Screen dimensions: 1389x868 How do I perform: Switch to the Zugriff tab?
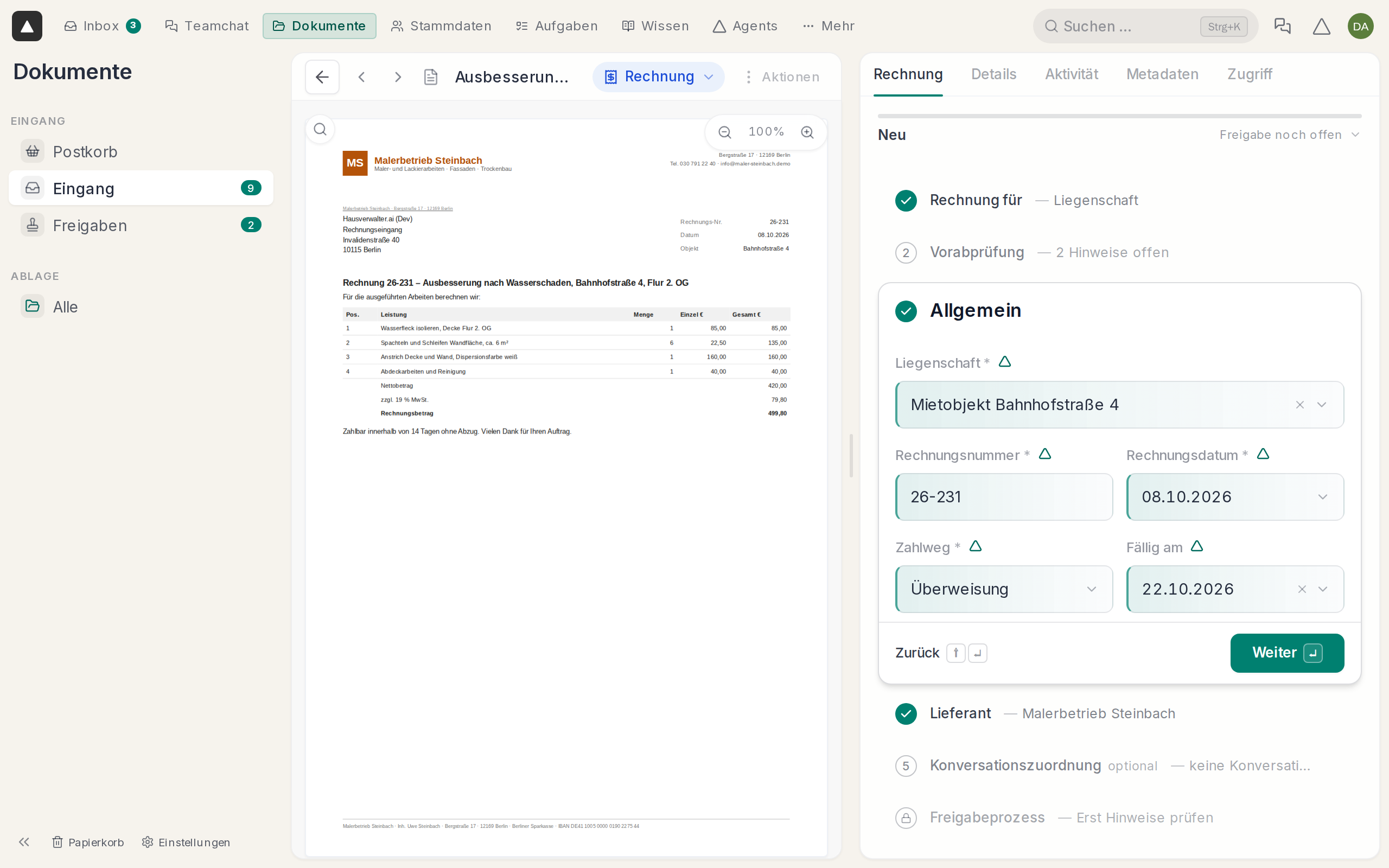coord(1250,74)
